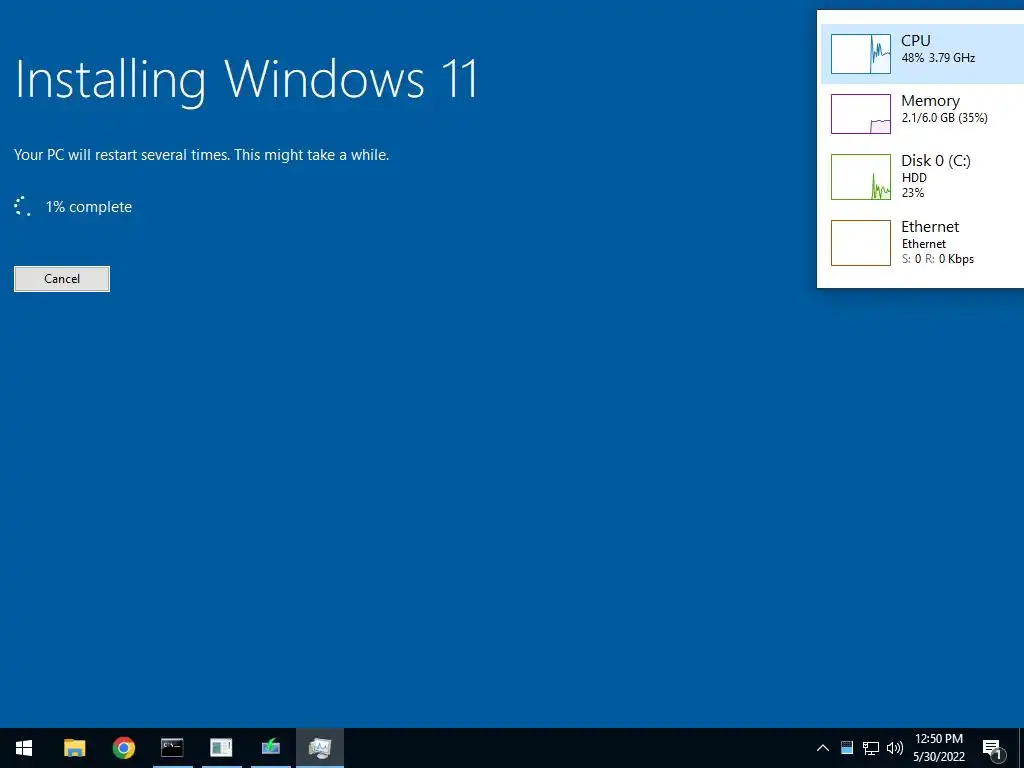Click the 'Your PC will restart several times' message
Image resolution: width=1024 pixels, height=768 pixels.
click(x=201, y=155)
